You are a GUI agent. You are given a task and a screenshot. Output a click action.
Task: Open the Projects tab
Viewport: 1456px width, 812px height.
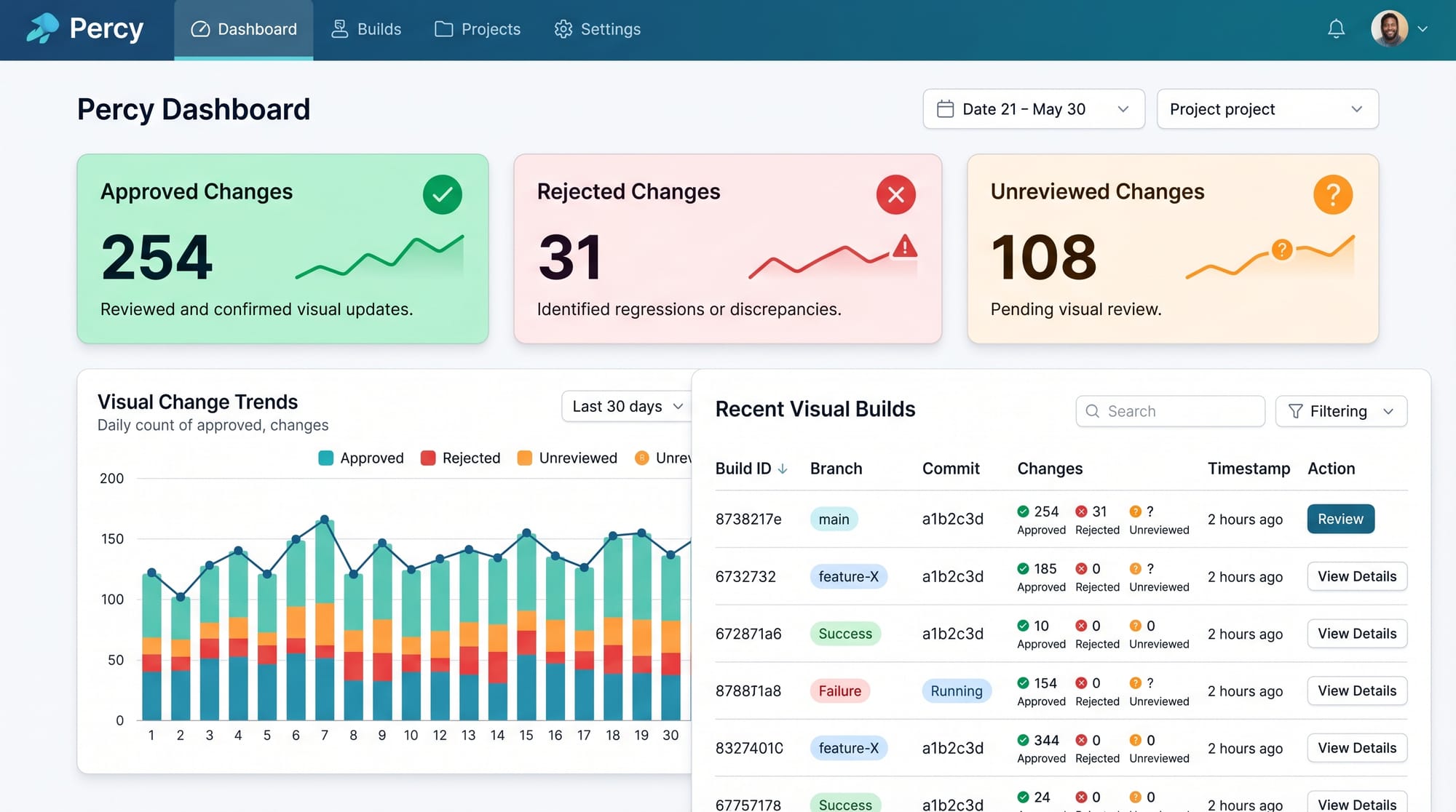[478, 29]
